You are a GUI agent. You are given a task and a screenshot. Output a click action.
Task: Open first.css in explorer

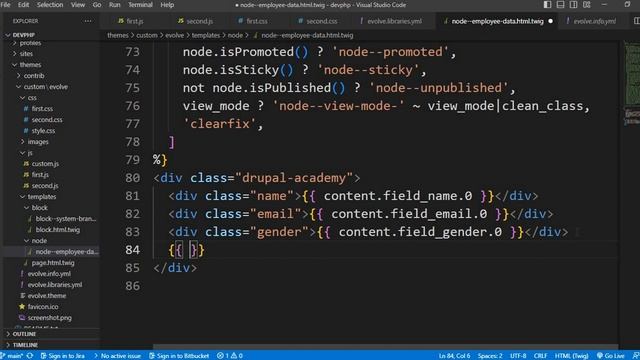[42, 109]
